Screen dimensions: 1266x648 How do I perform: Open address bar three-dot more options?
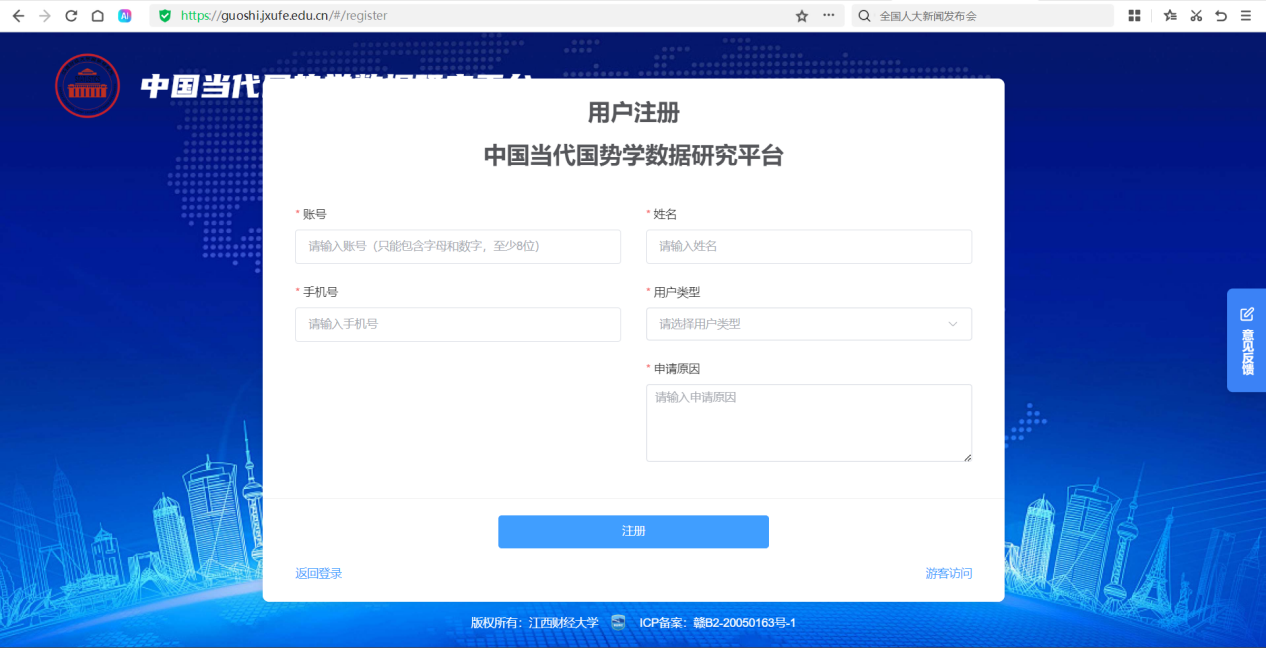point(828,16)
